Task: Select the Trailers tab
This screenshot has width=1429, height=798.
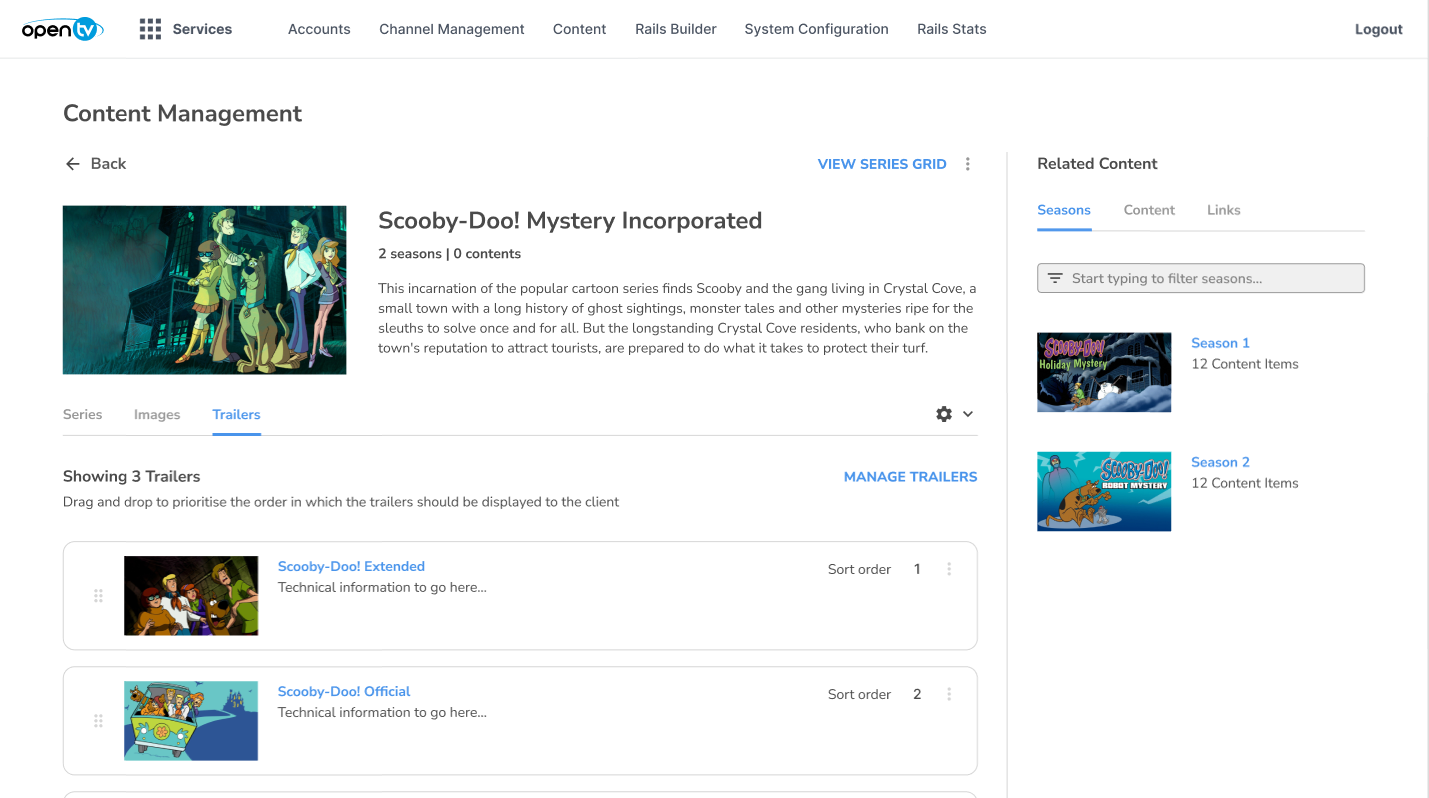Action: pyautogui.click(x=236, y=414)
